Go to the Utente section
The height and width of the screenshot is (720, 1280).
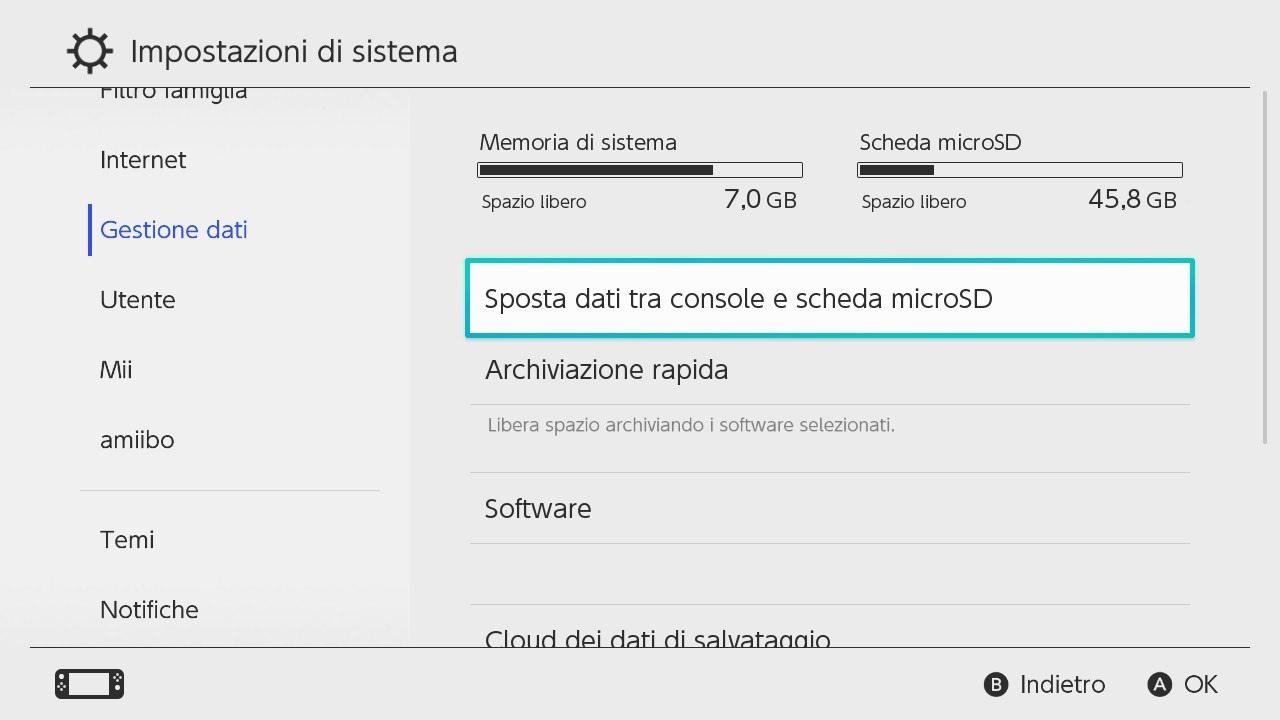[138, 300]
